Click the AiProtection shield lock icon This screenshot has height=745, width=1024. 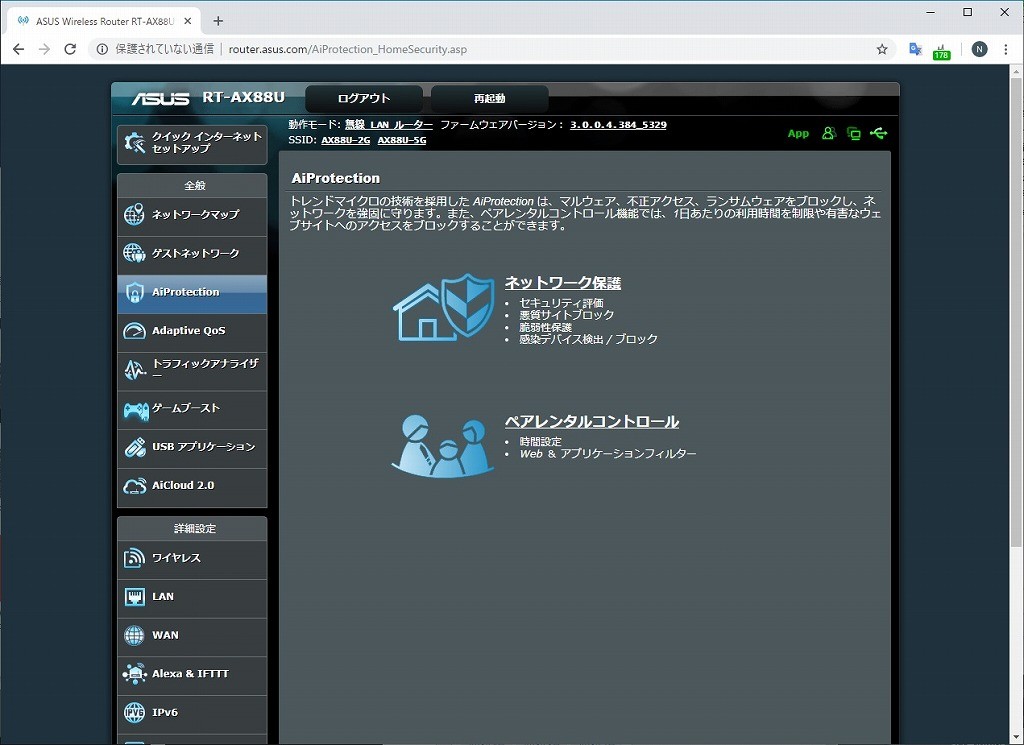pos(134,292)
